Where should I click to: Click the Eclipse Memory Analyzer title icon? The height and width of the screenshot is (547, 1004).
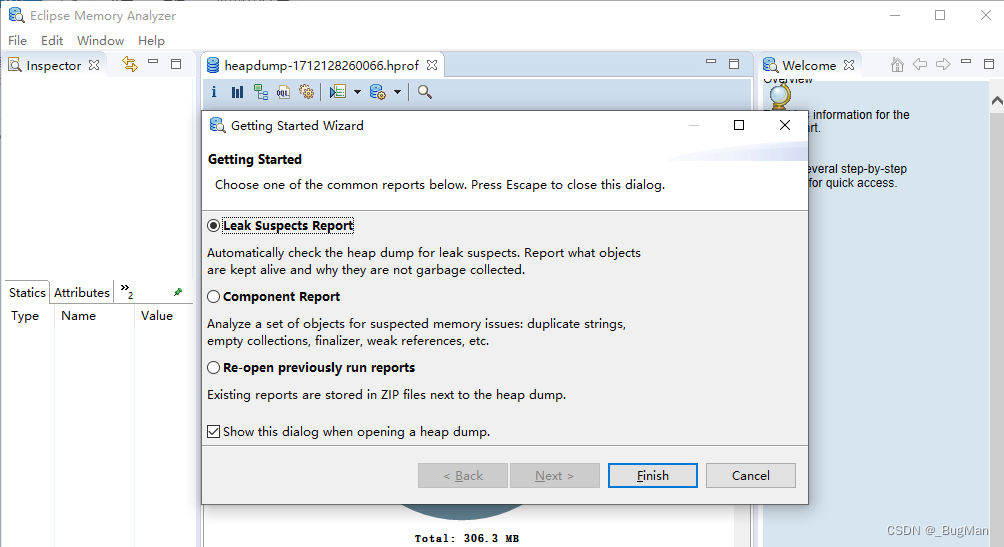[x=16, y=15]
